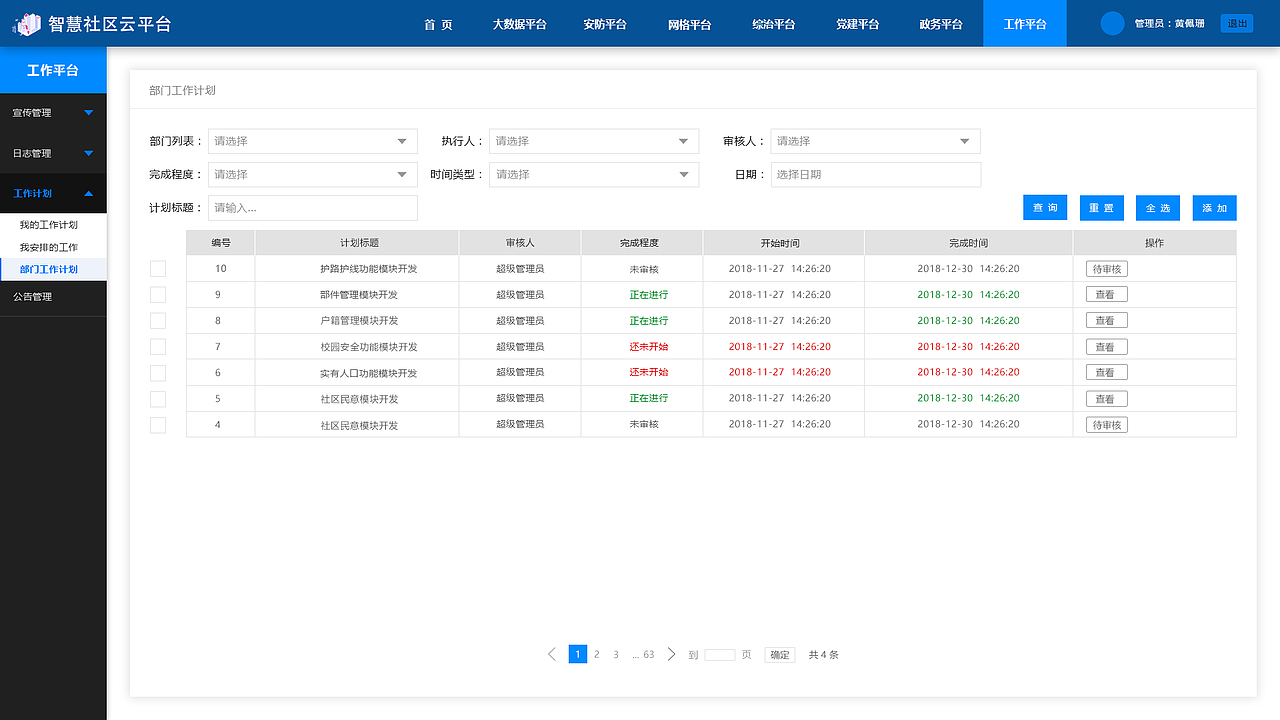Click inside the 计划标题 input field
This screenshot has width=1280, height=720.
312,207
